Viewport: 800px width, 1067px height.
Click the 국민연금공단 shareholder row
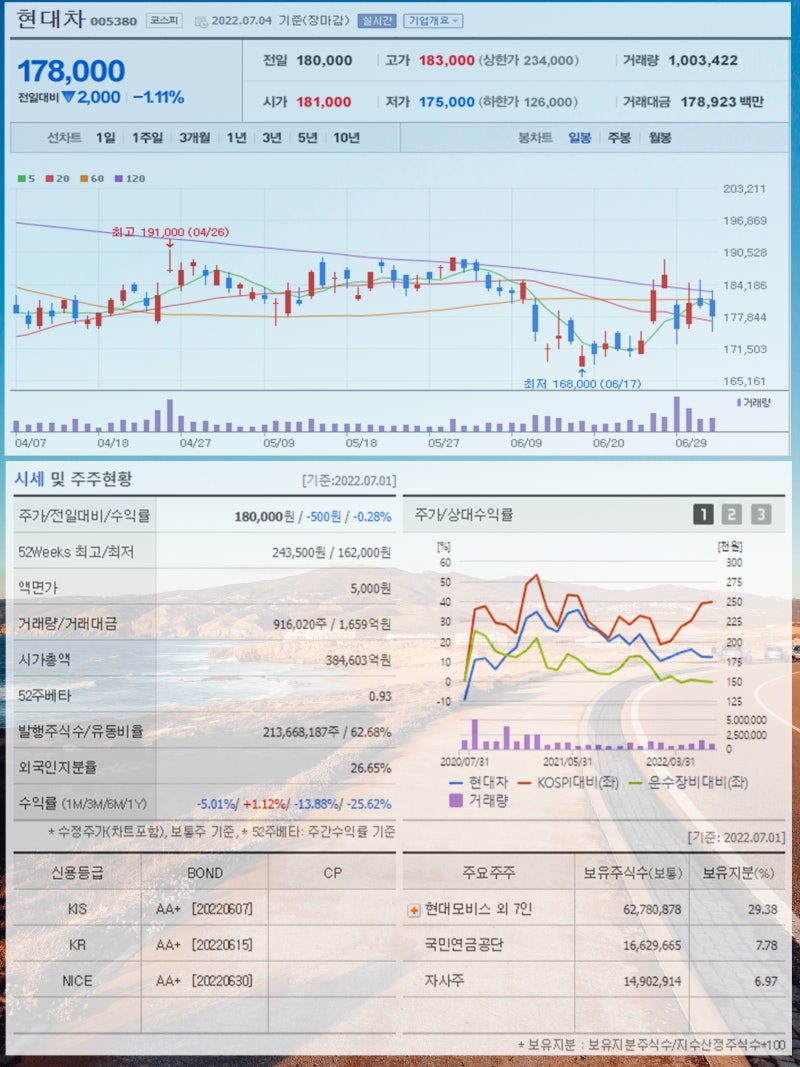[593, 945]
